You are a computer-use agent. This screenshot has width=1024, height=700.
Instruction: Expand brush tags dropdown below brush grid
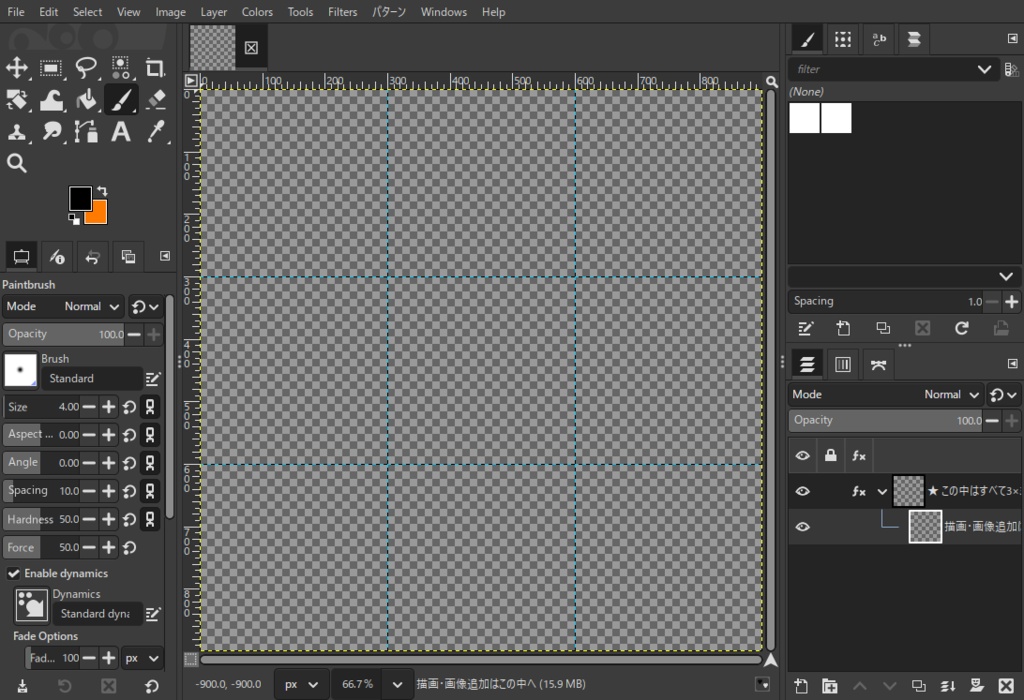click(x=1006, y=277)
